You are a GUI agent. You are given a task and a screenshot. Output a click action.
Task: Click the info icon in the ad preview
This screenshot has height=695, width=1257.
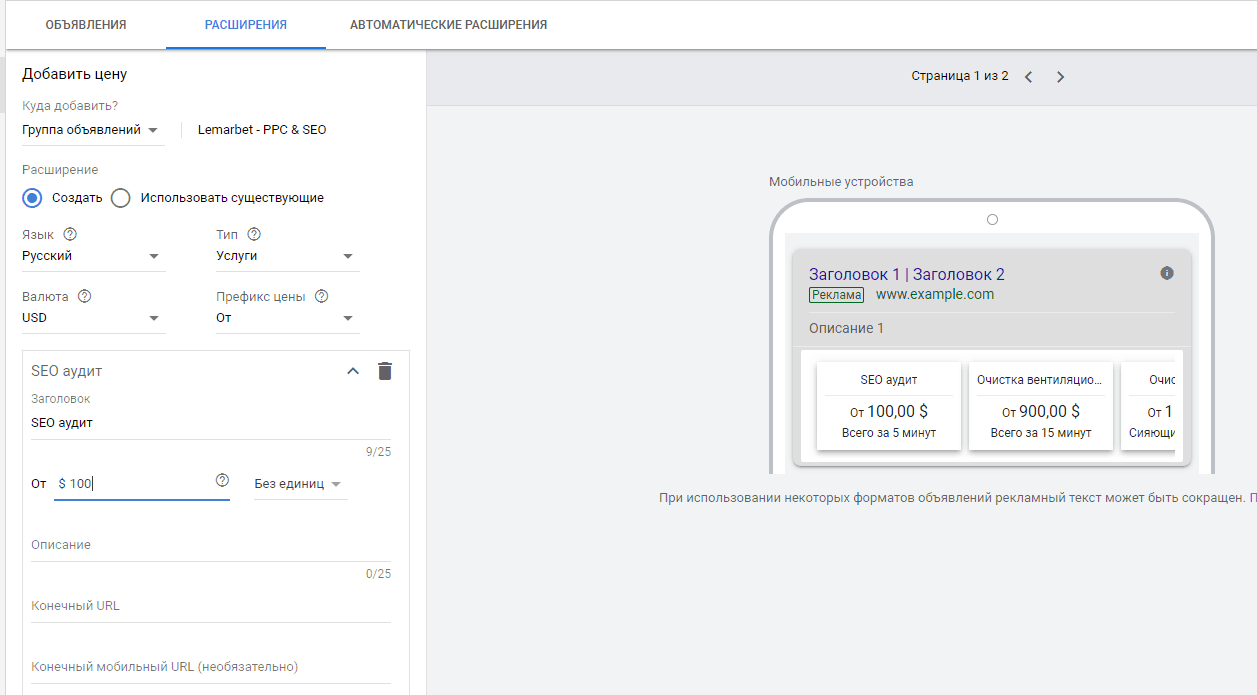click(x=1166, y=271)
